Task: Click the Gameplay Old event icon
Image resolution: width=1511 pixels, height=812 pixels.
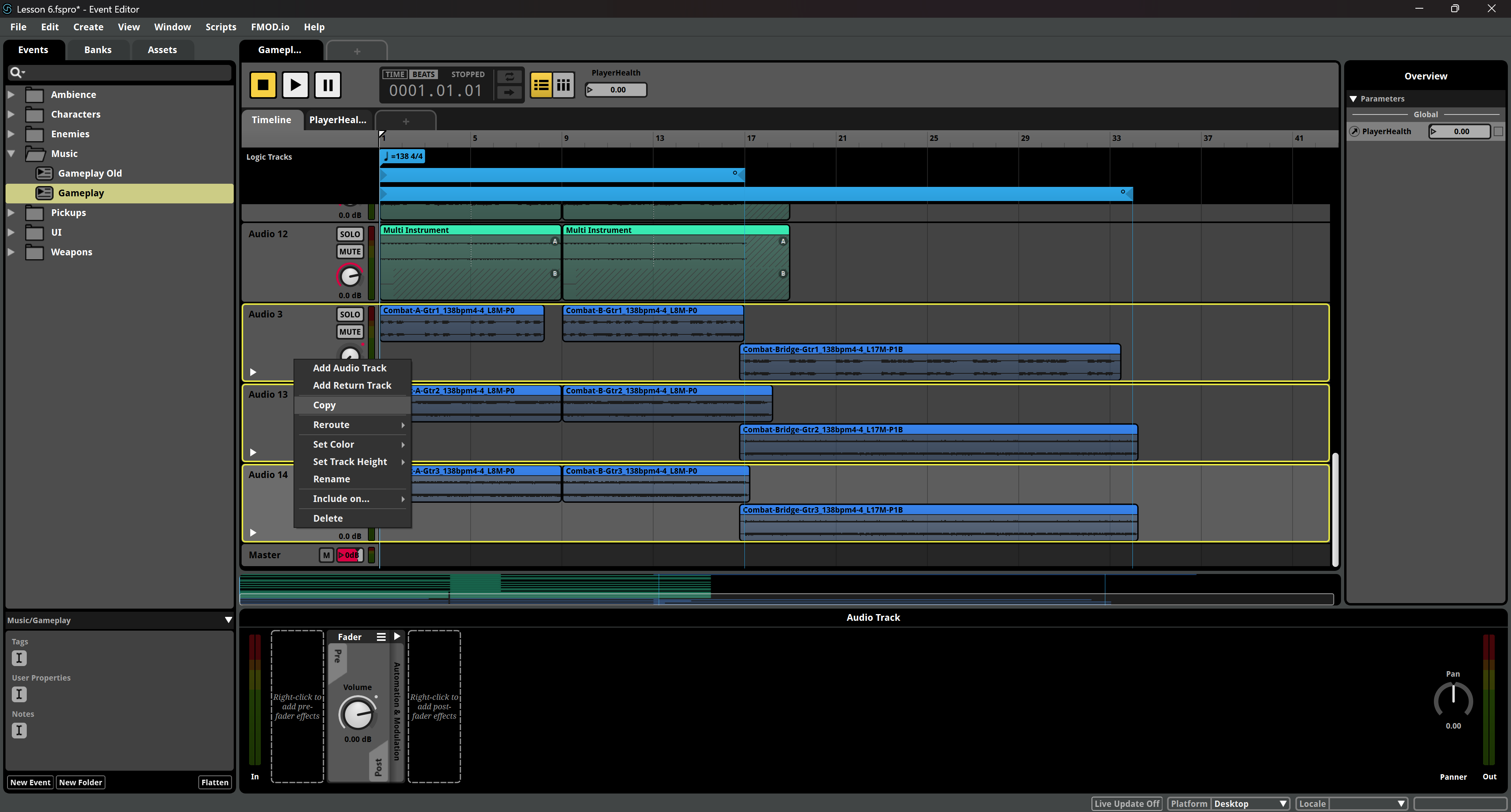Action: pyautogui.click(x=44, y=173)
